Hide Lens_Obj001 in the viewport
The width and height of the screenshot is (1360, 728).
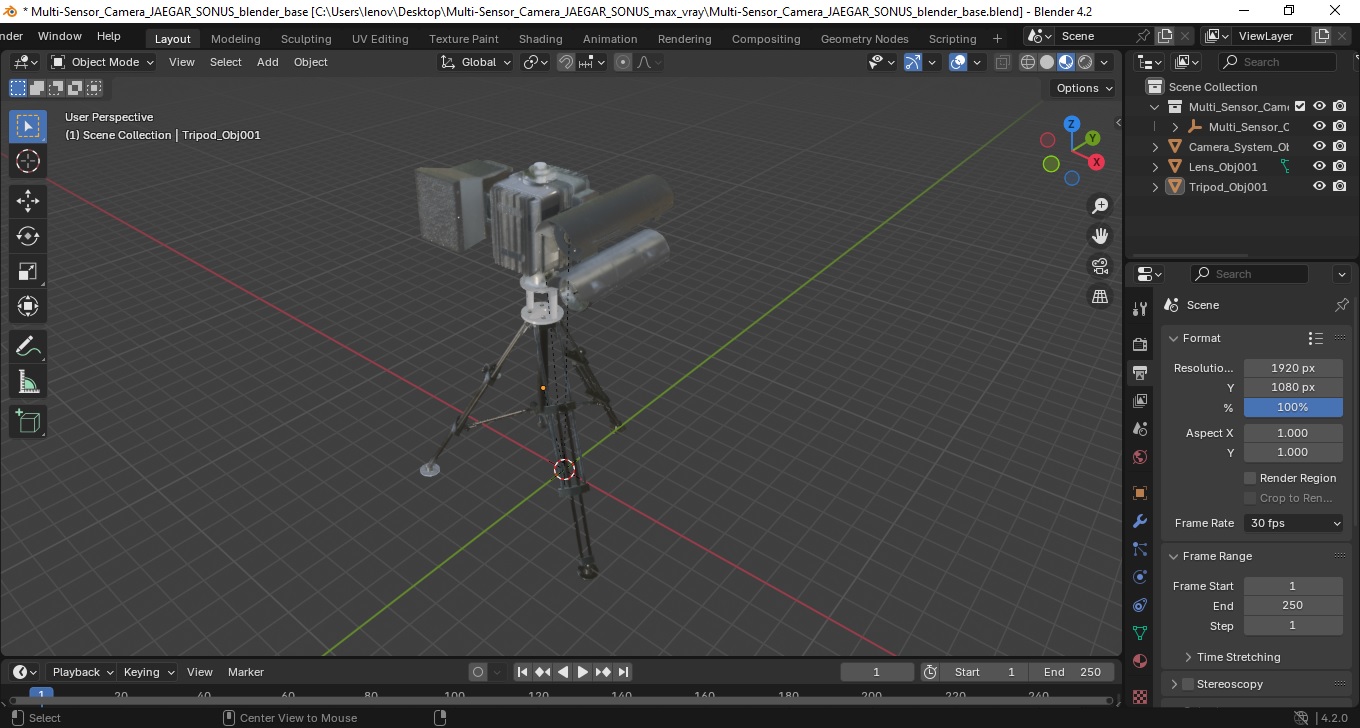coord(1319,166)
